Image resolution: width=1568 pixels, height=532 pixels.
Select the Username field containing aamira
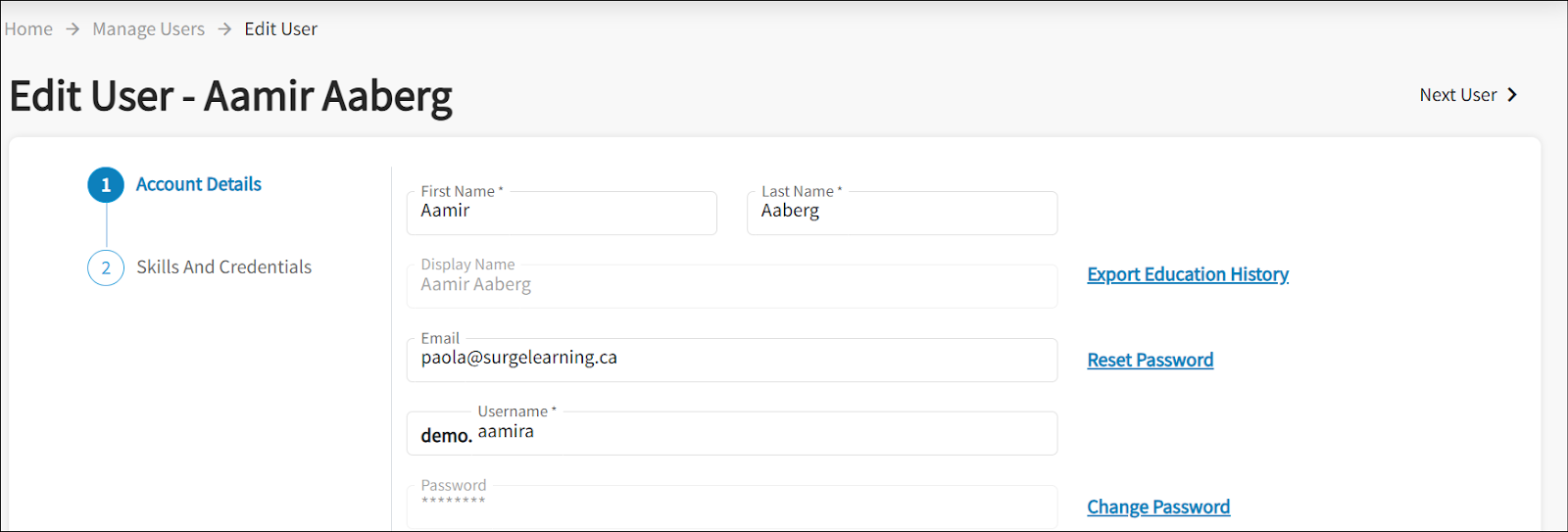pos(732,433)
